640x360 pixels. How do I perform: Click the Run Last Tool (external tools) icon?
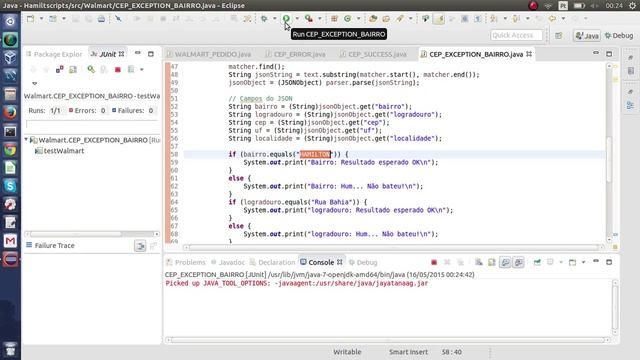309,18
